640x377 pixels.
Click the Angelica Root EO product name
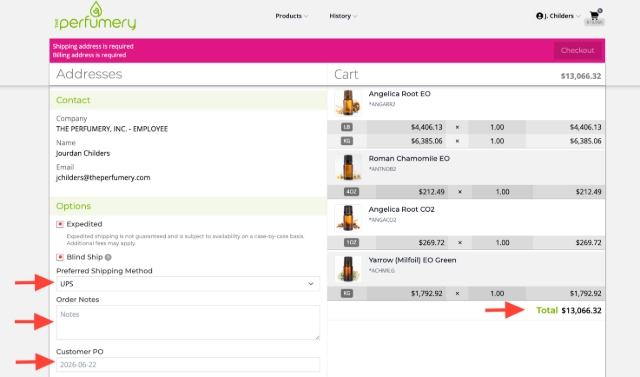(399, 94)
